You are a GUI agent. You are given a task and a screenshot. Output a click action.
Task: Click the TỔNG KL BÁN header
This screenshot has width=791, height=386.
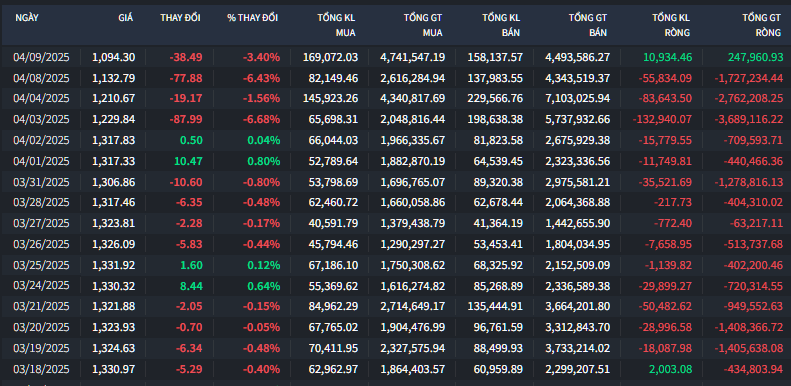click(501, 25)
